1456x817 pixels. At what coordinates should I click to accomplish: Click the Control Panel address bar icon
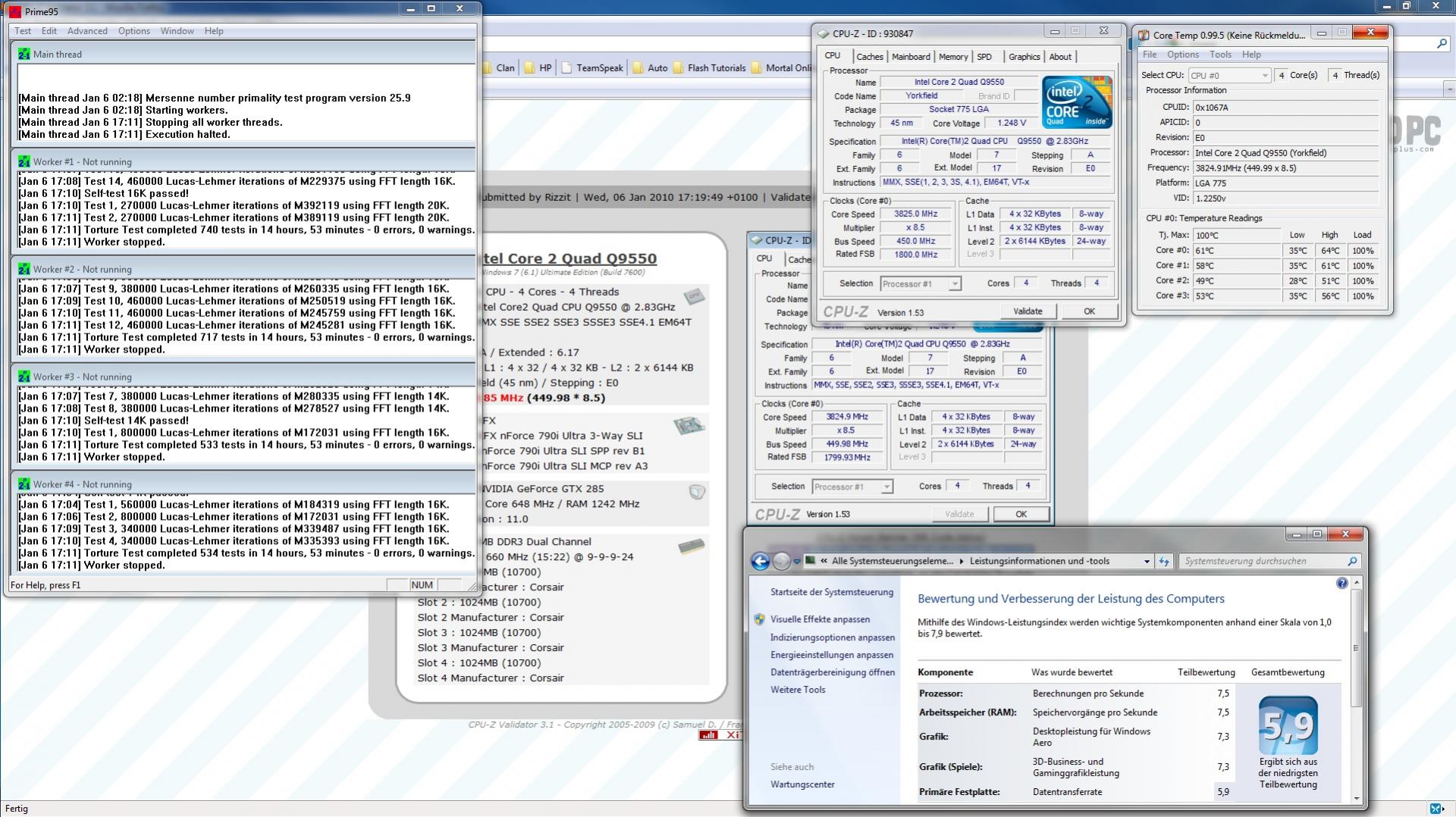coord(810,561)
